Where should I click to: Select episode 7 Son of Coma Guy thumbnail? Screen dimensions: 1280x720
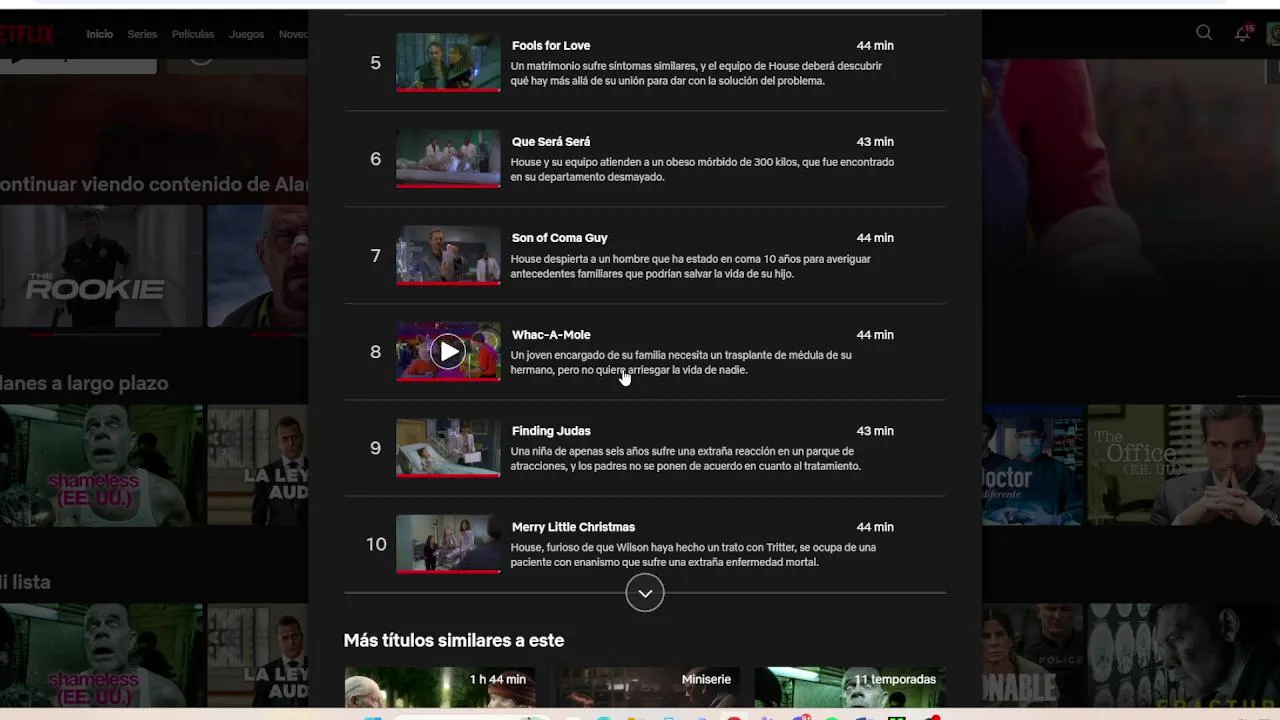(448, 255)
